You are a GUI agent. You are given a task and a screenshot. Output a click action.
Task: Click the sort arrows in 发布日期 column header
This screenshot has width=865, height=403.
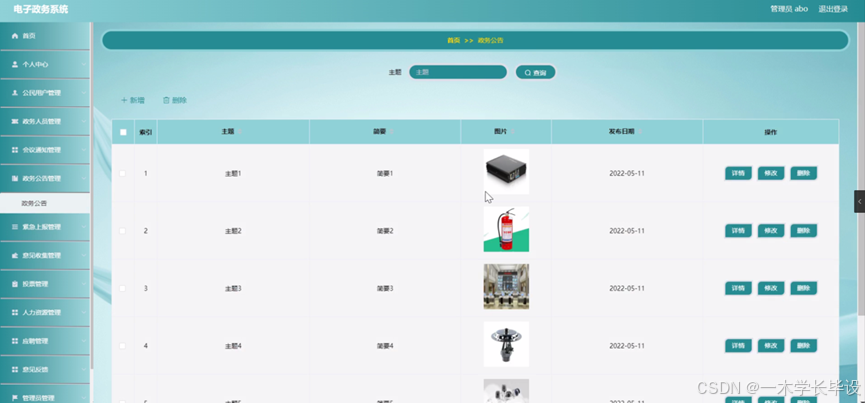640,132
